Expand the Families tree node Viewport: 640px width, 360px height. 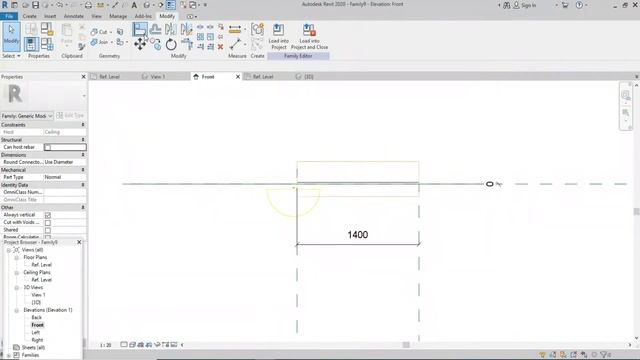click(x=9, y=356)
